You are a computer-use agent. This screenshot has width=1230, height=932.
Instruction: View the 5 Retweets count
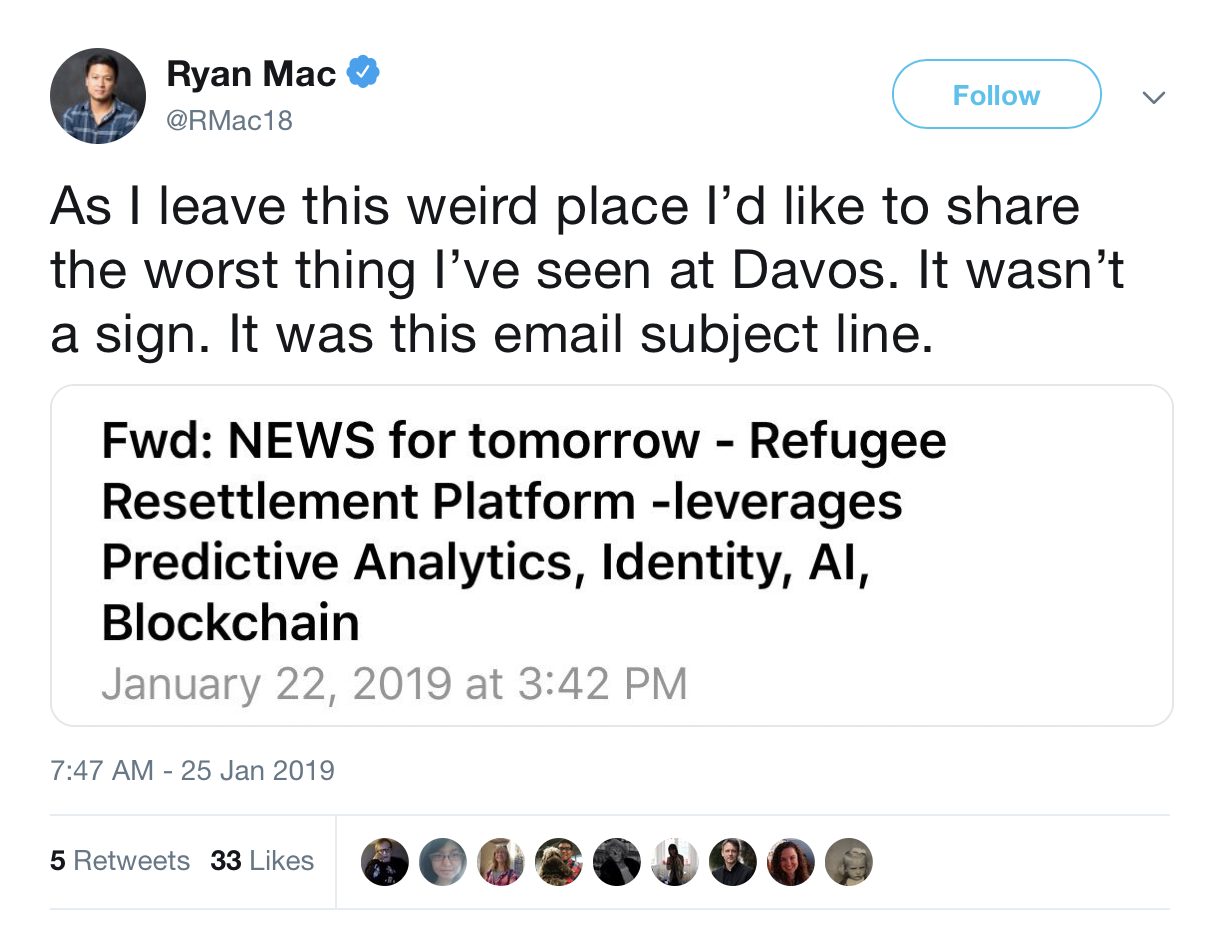click(x=120, y=861)
